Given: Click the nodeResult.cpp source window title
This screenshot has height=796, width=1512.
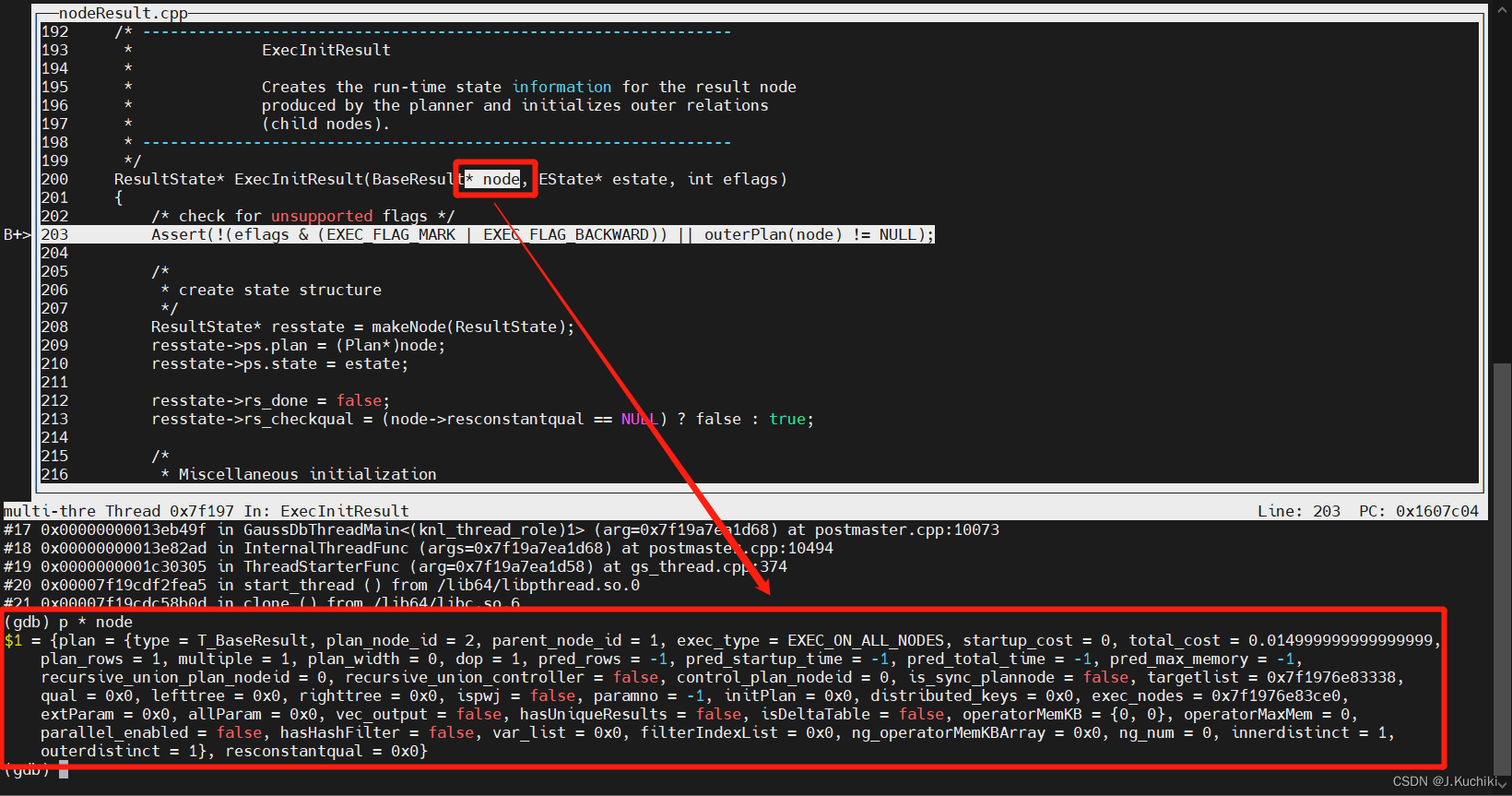Looking at the screenshot, I should (124, 13).
